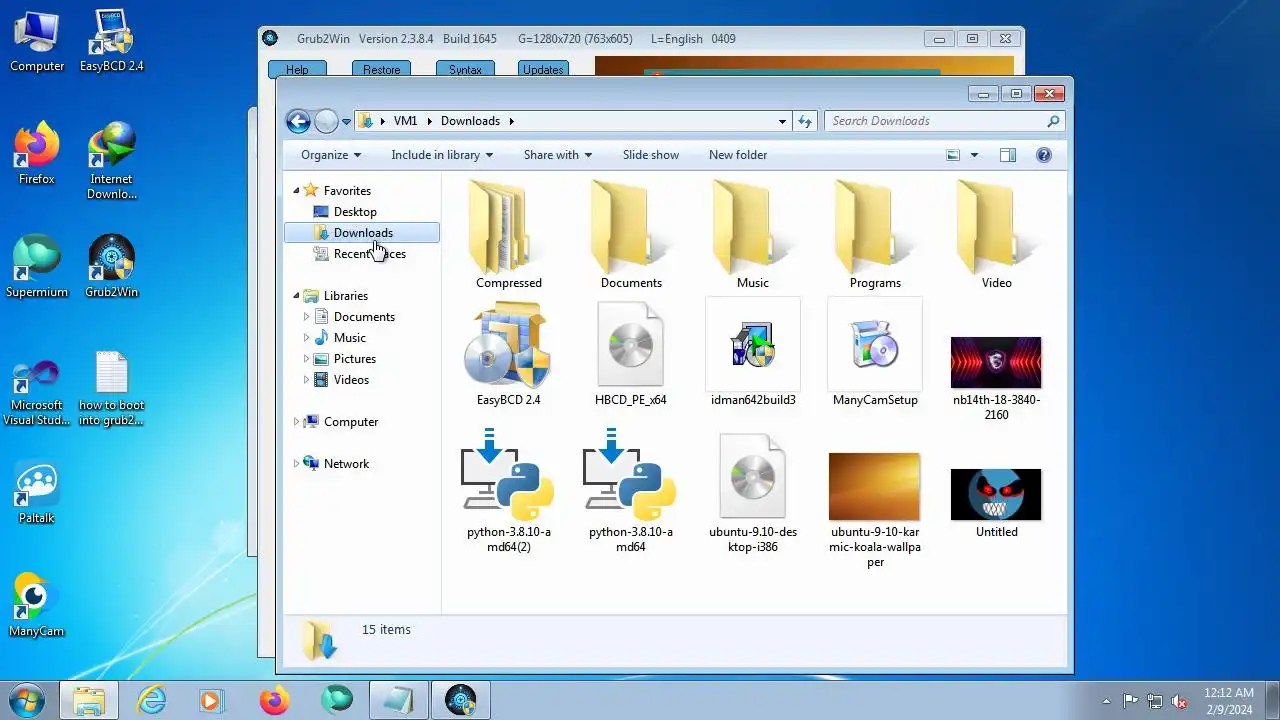
Task: Click VM1 in the address breadcrumb
Action: click(405, 121)
